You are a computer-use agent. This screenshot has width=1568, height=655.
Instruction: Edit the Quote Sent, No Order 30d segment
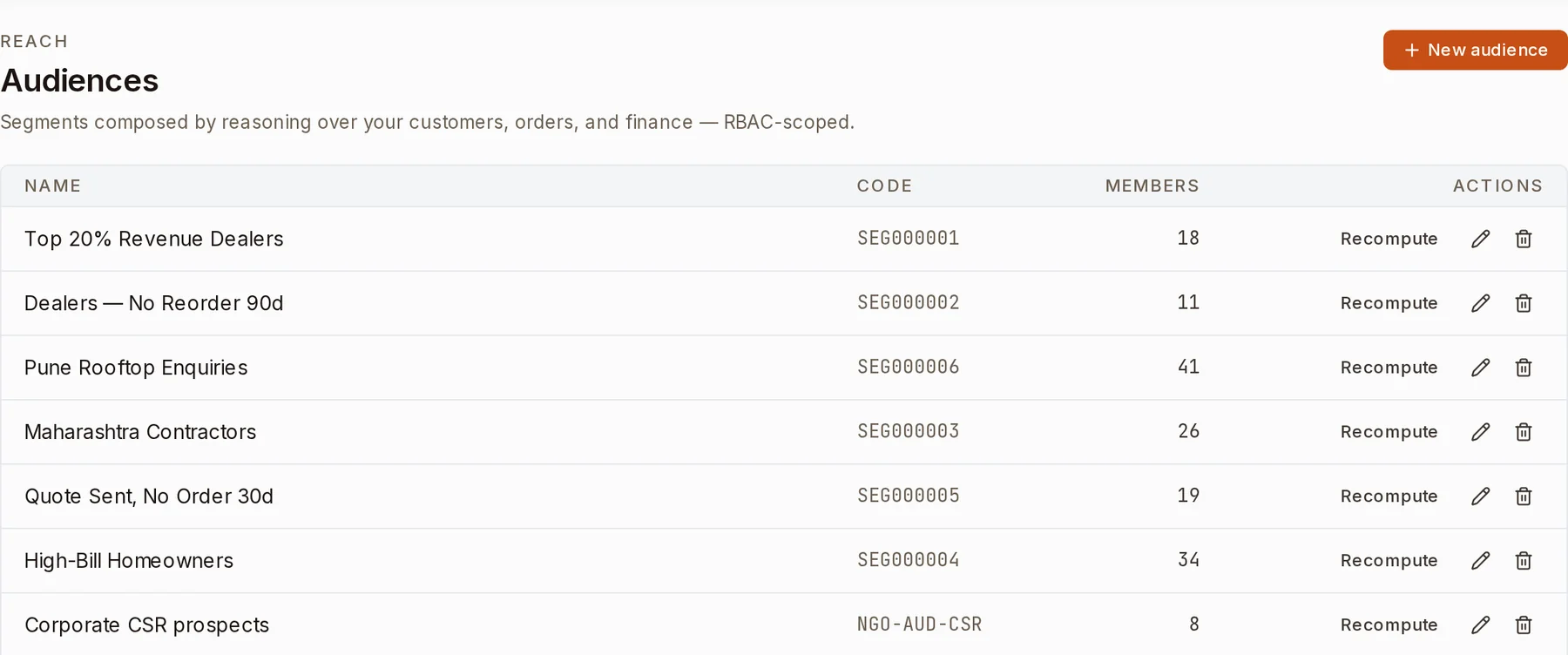pos(1480,496)
